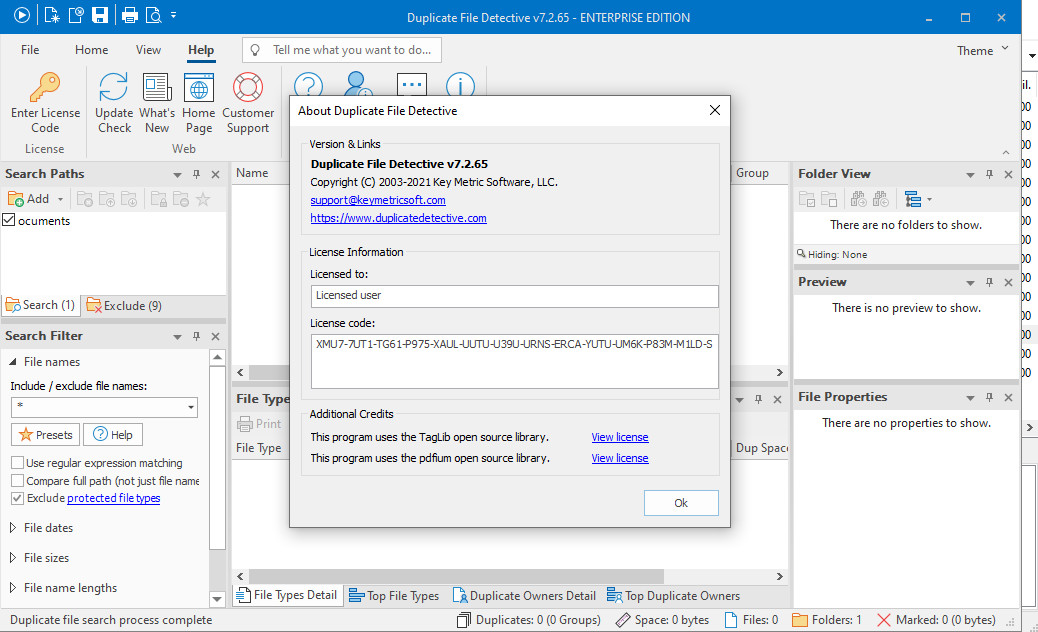Switch to the Search (1) tab
This screenshot has height=632, width=1038.
tap(40, 305)
